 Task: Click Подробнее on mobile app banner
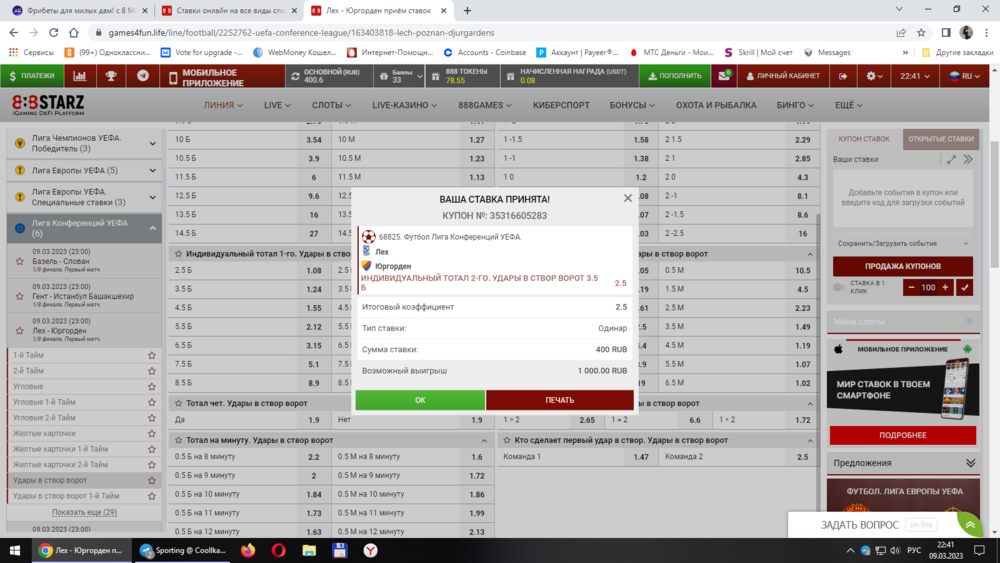(x=902, y=435)
